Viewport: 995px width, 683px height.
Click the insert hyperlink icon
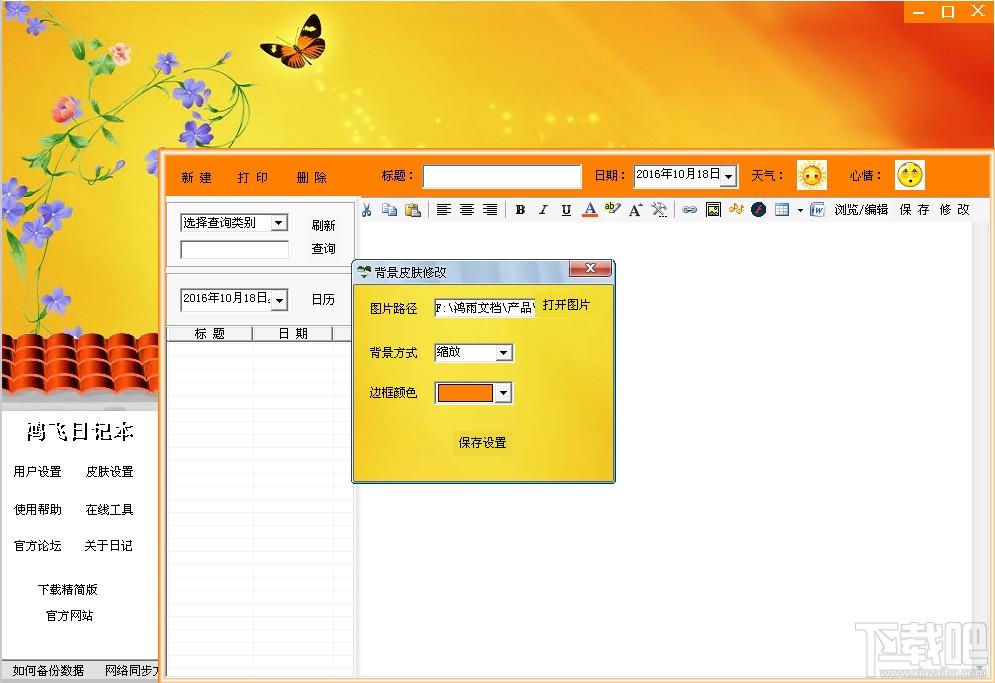[690, 209]
